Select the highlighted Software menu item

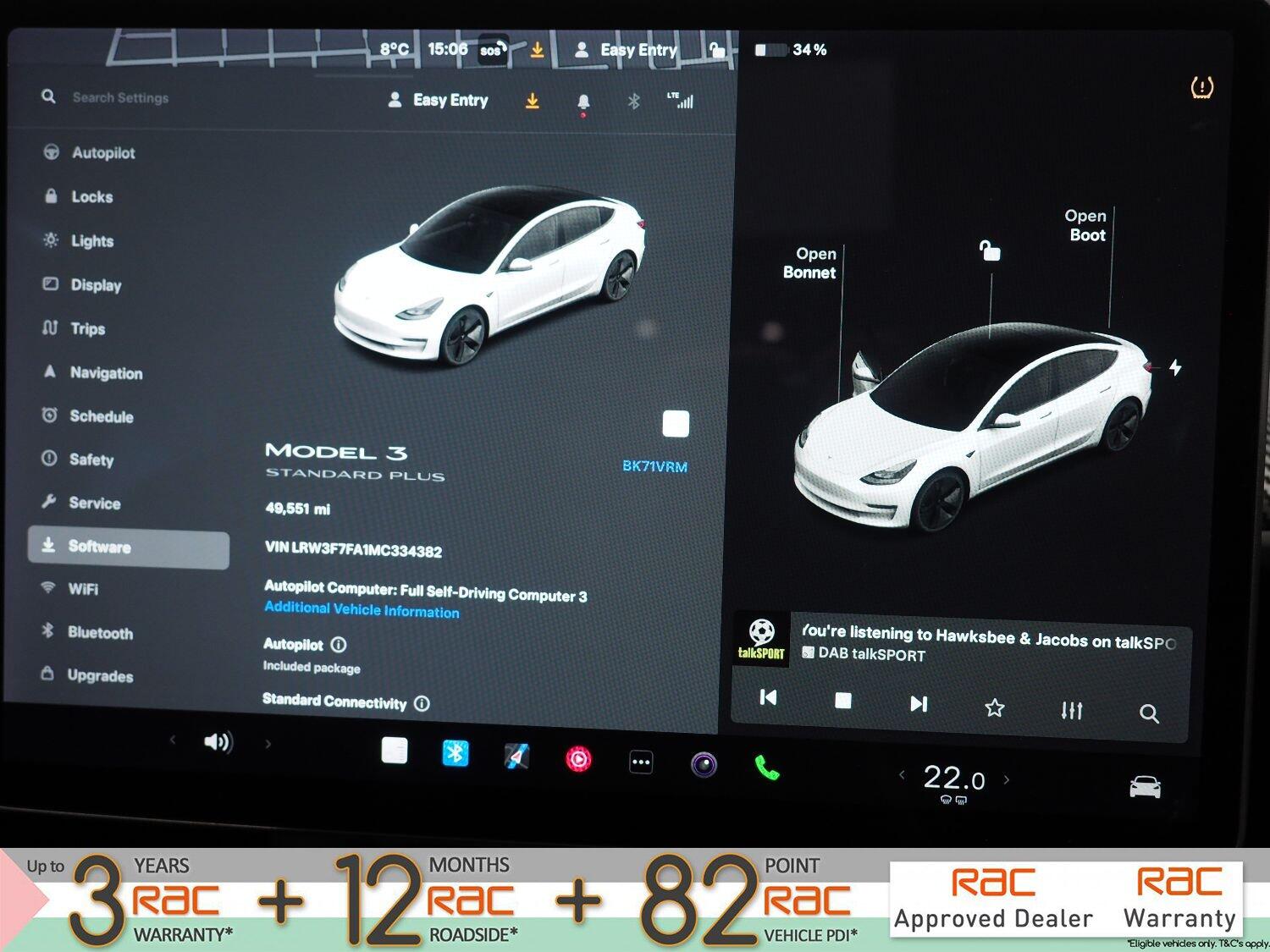[129, 547]
